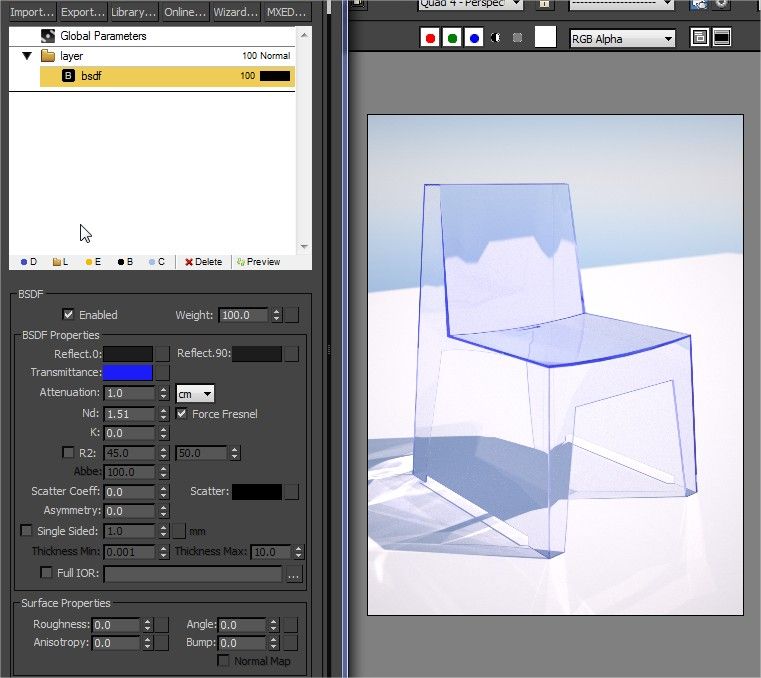
Task: Click the Roughness map slot button
Action: coord(162,625)
